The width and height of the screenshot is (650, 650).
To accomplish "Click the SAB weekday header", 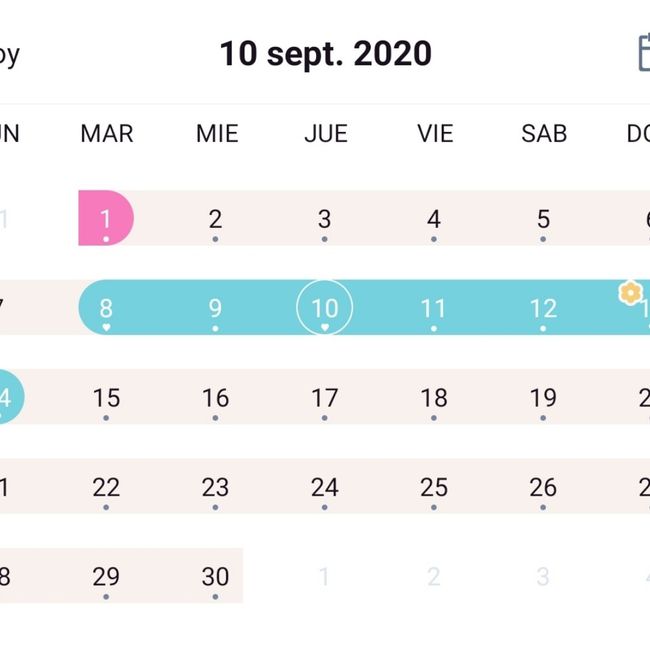I will pyautogui.click(x=544, y=133).
